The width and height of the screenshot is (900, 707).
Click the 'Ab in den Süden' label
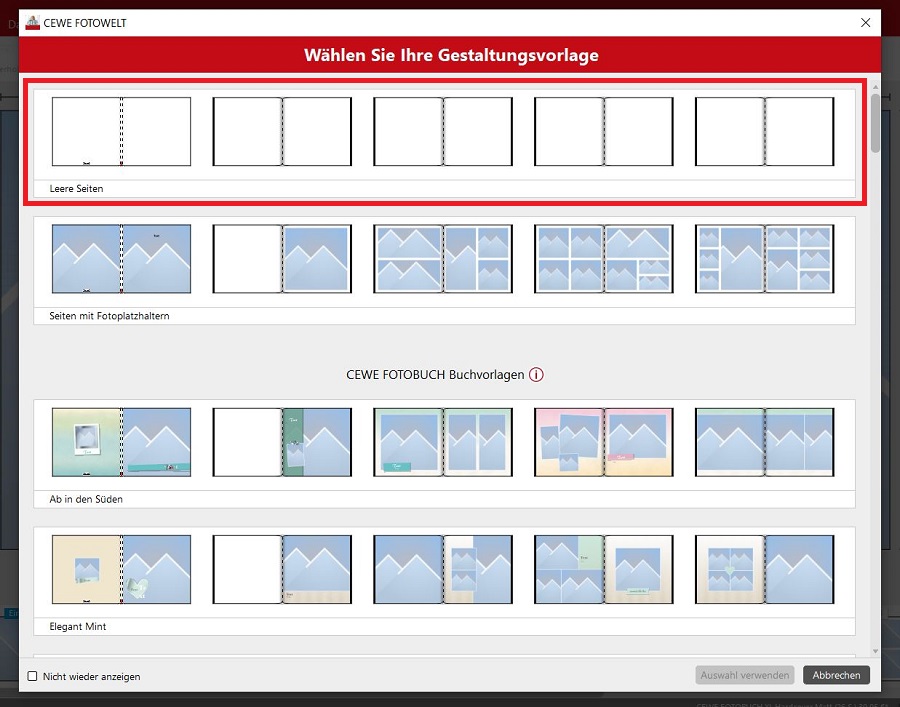(x=86, y=499)
